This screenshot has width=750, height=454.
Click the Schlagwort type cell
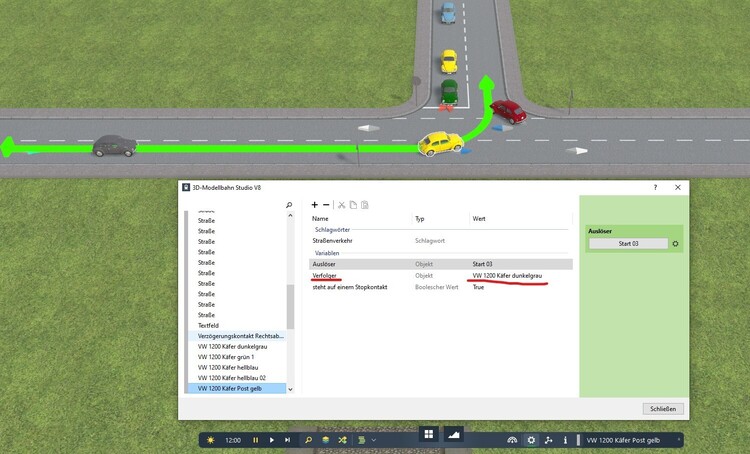[x=430, y=241]
